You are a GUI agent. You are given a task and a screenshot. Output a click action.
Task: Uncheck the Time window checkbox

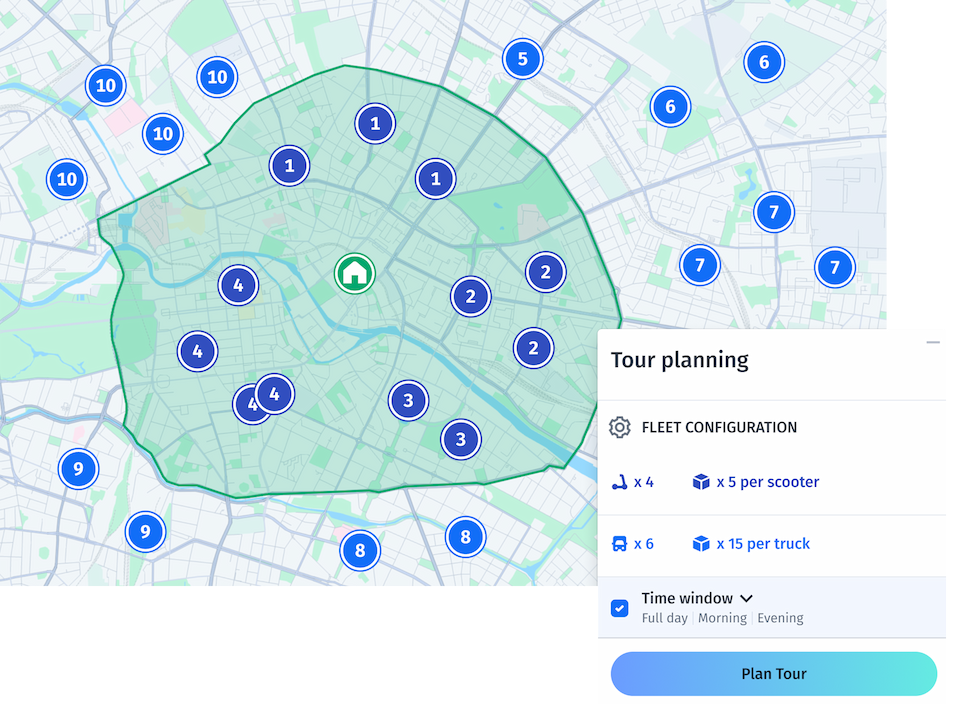point(619,608)
